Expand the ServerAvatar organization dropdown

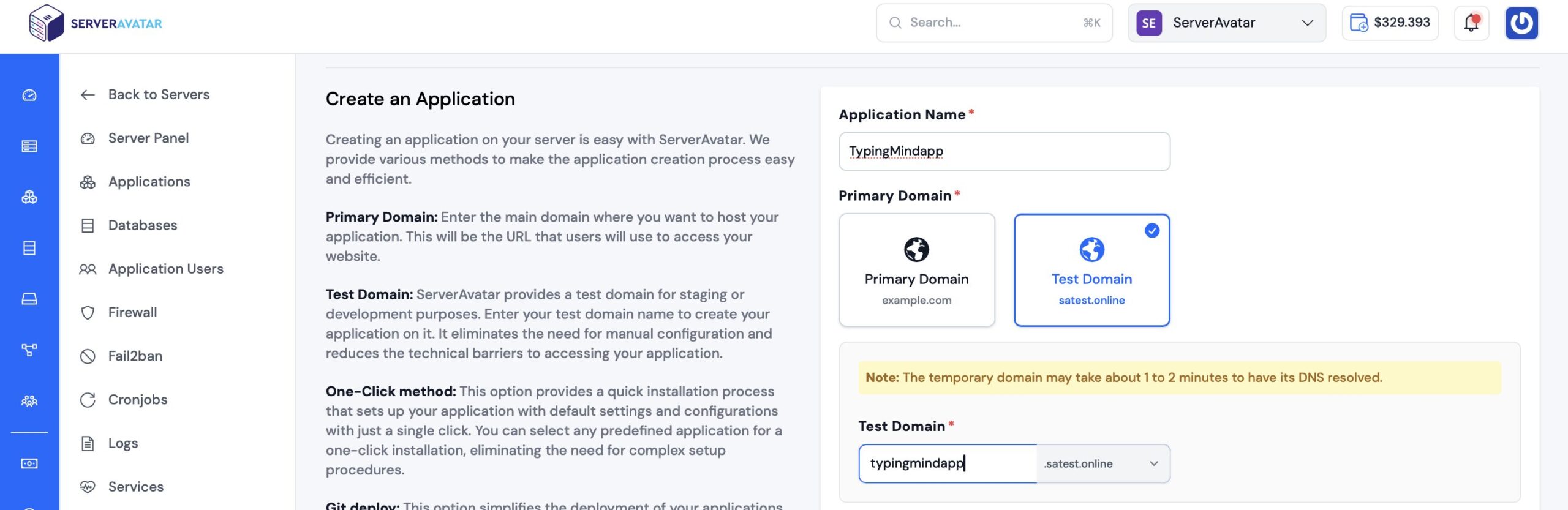click(1227, 23)
